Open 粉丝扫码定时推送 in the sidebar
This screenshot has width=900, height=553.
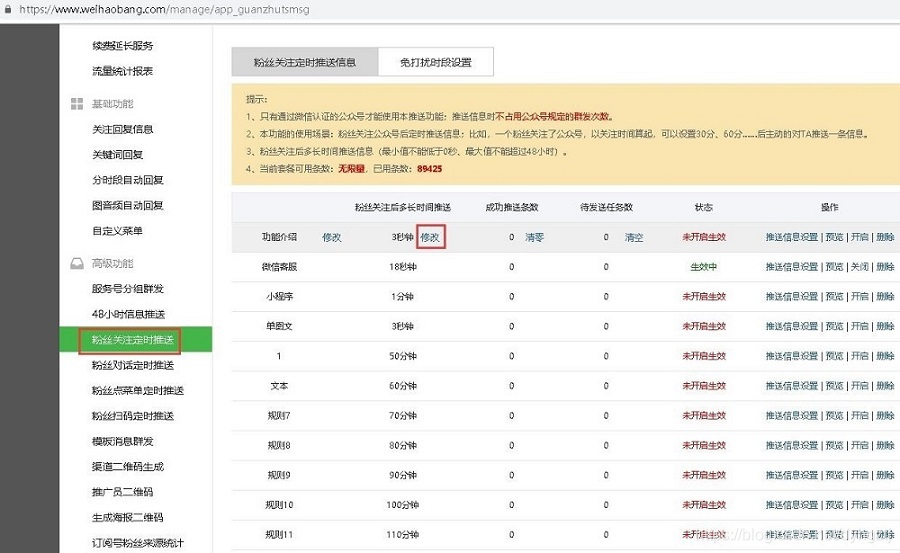click(x=133, y=416)
